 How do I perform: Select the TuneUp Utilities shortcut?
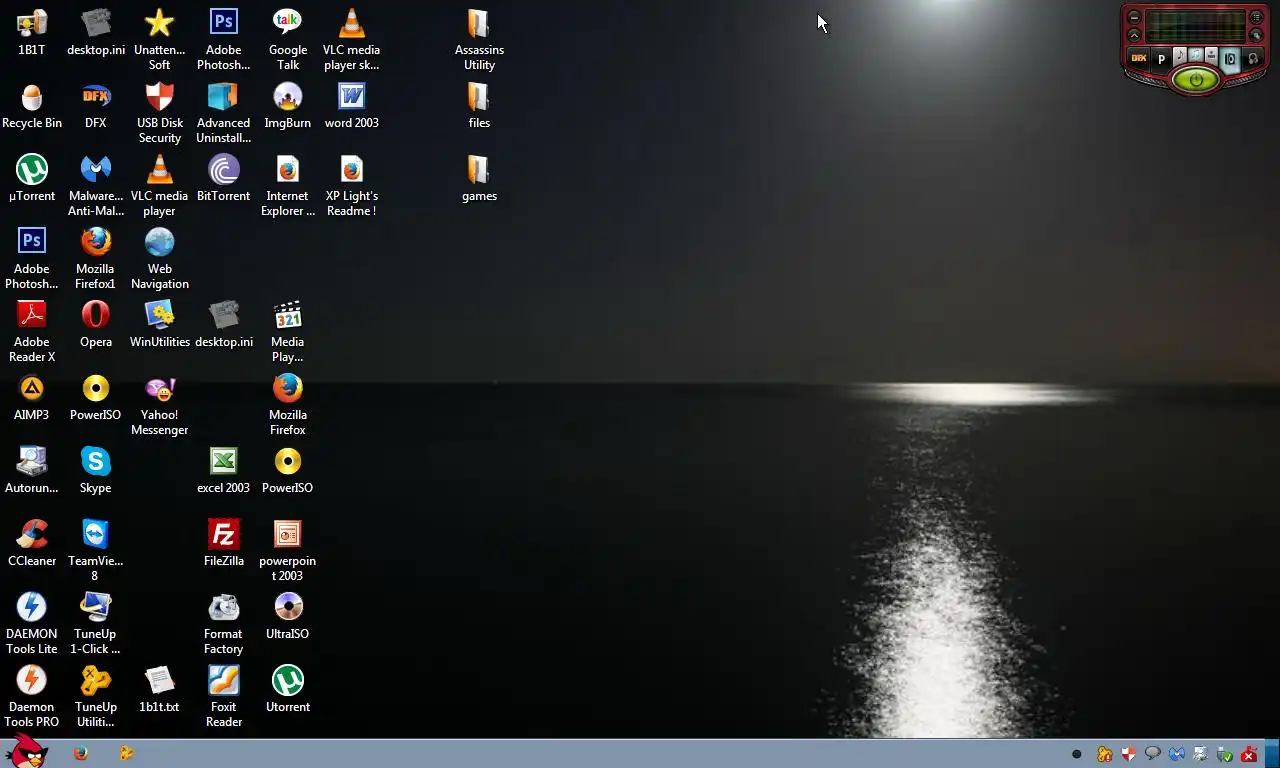pyautogui.click(x=96, y=697)
